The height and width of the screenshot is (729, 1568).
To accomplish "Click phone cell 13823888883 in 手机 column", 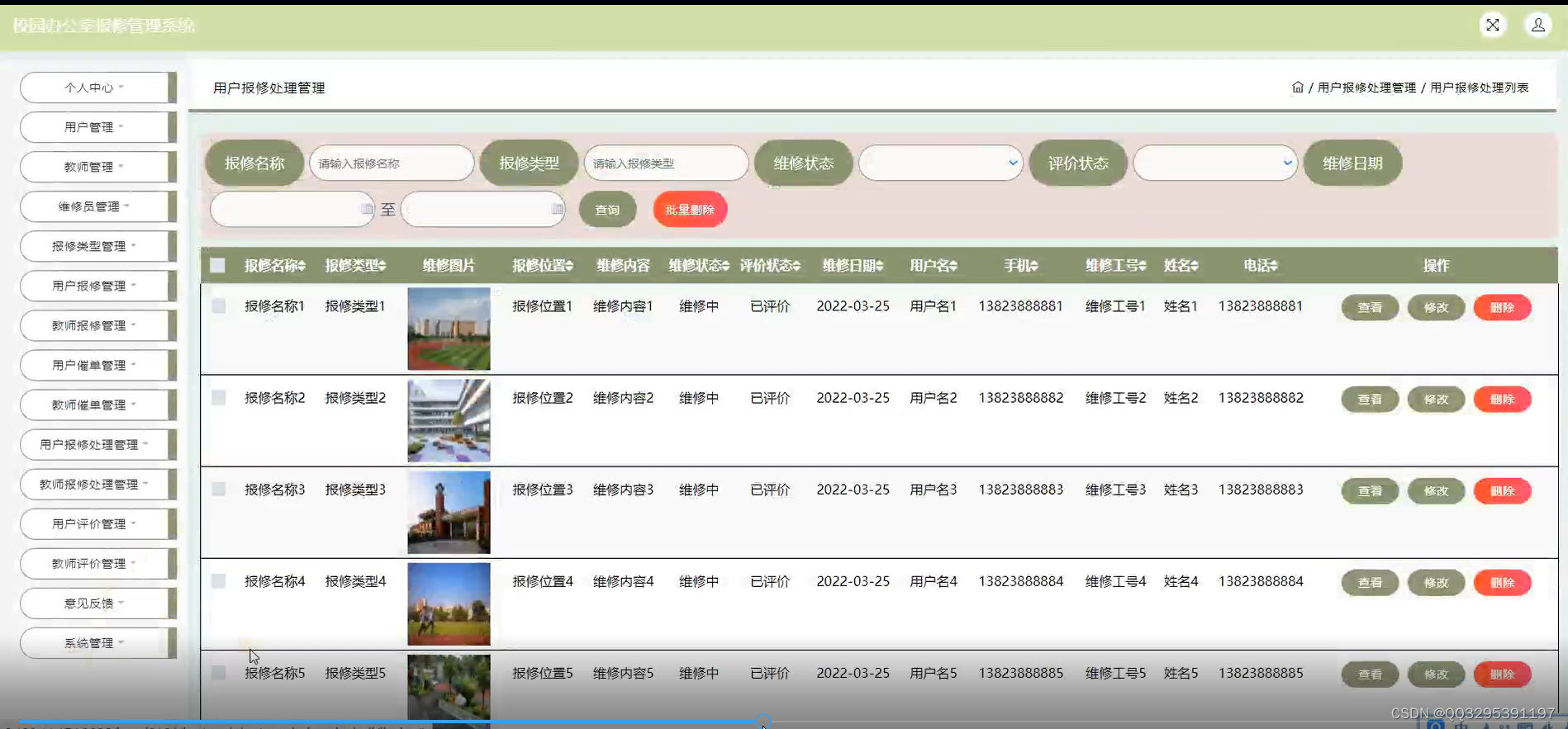I will 1020,489.
